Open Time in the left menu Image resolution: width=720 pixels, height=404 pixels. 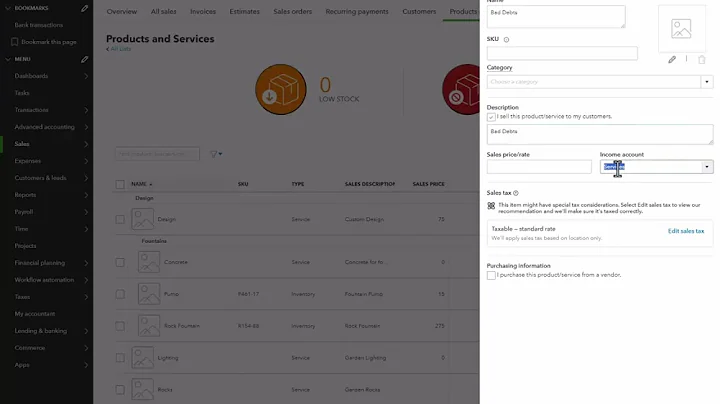pyautogui.click(x=21, y=229)
